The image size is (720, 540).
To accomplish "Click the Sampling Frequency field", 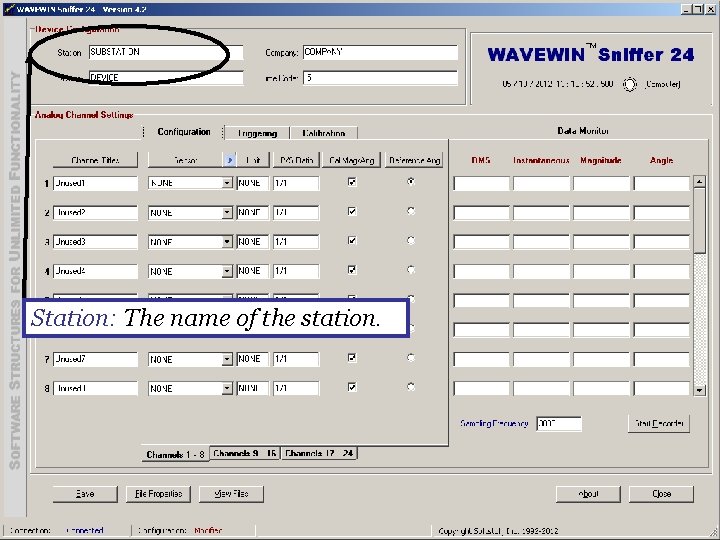I will coord(559,423).
